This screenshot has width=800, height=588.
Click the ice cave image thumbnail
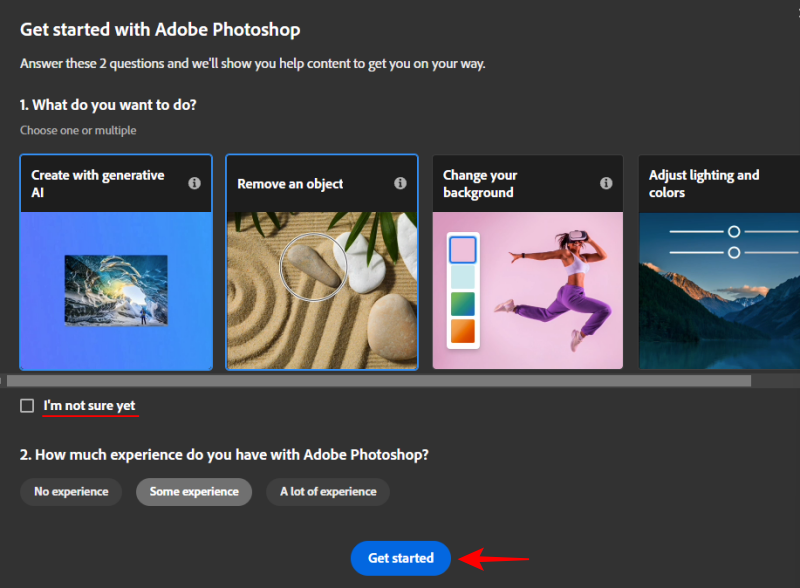116,290
